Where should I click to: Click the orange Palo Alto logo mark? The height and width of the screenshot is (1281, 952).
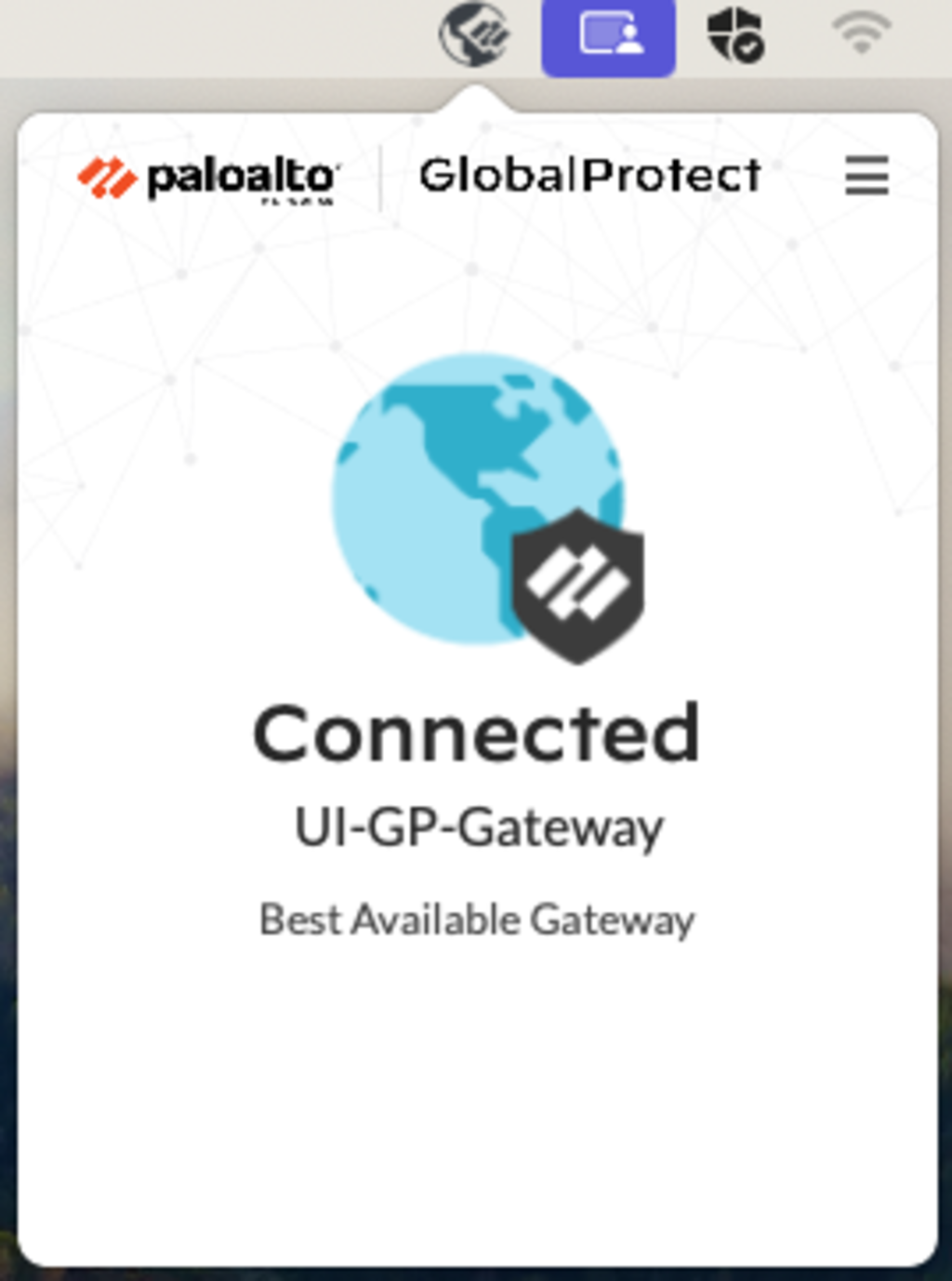tap(107, 178)
